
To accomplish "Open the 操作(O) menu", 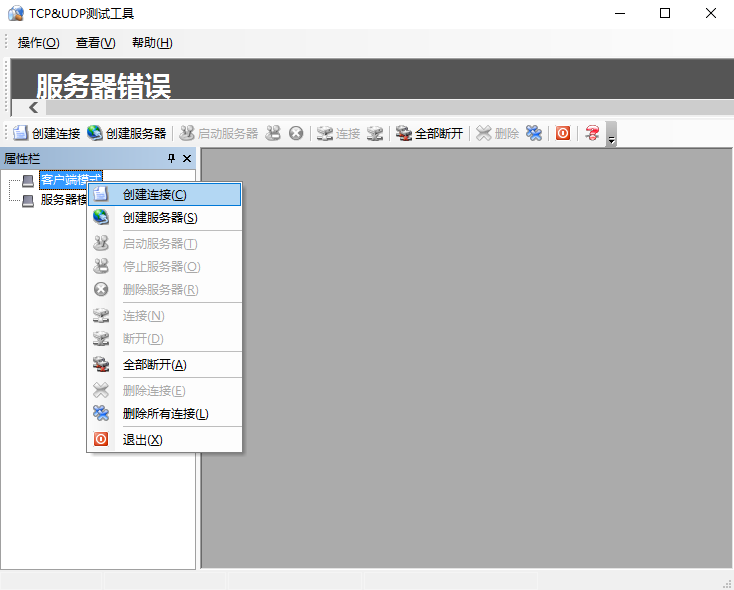I will point(39,43).
